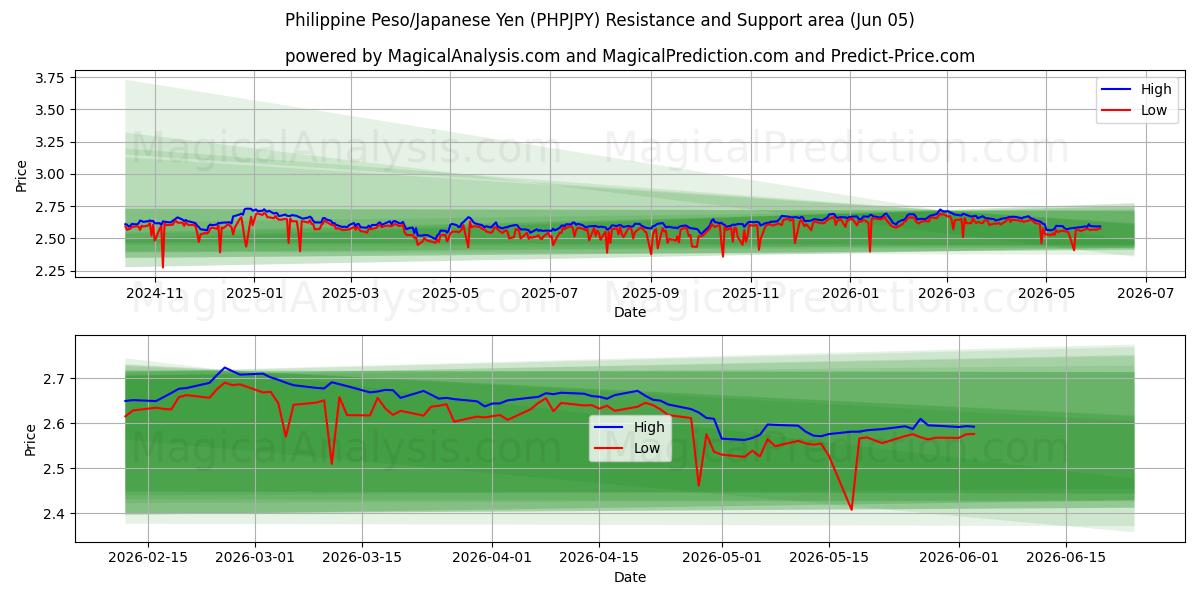Click the 2026-06-15 date tick label
The width and height of the screenshot is (1200, 600).
pos(1066,558)
